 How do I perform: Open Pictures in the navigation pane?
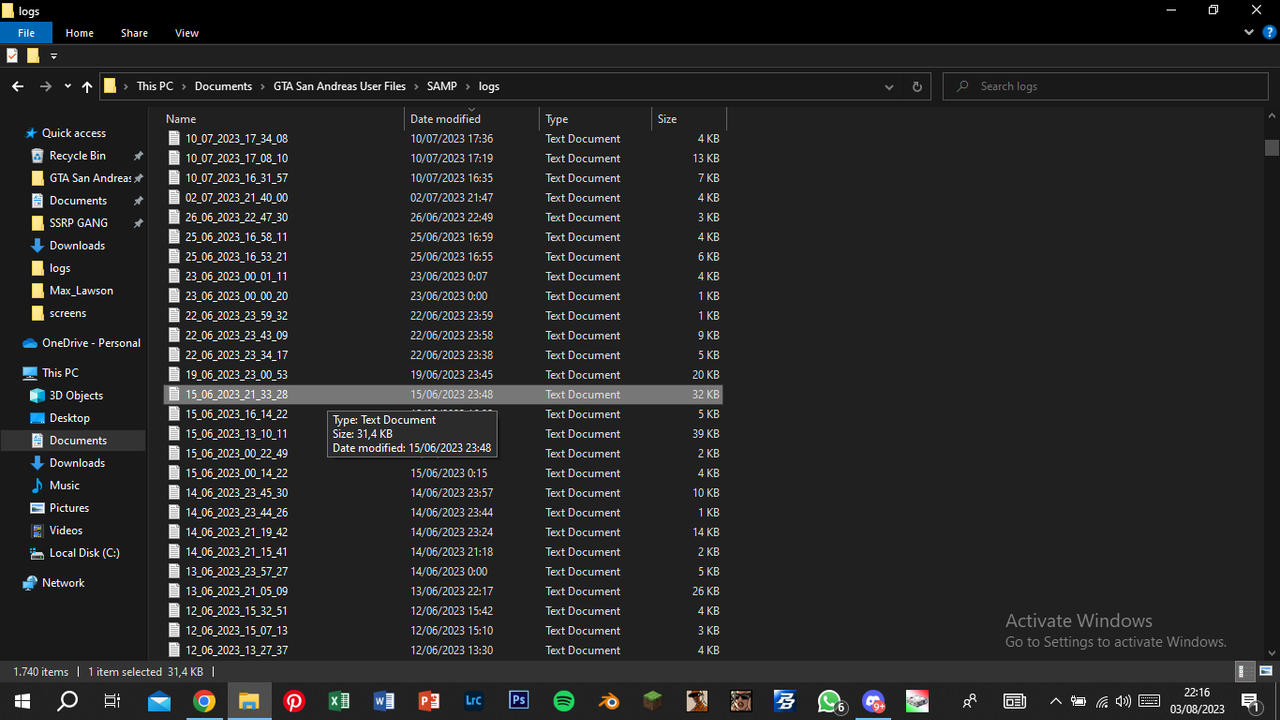click(x=69, y=508)
